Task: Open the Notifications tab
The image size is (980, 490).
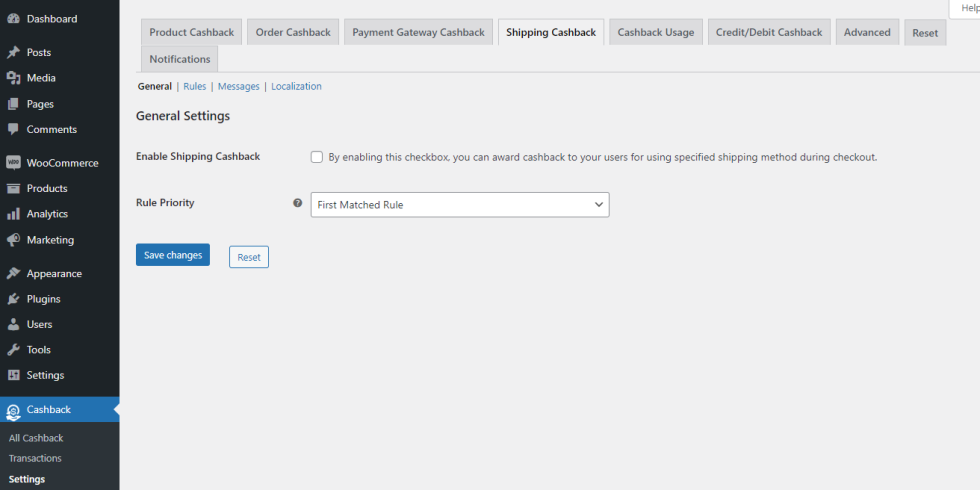Action: (x=180, y=59)
